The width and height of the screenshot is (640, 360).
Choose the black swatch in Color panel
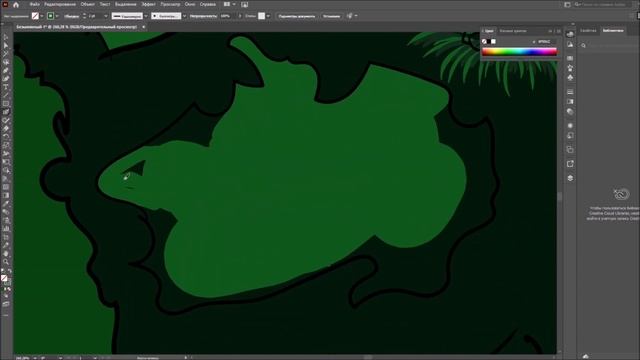click(x=489, y=42)
